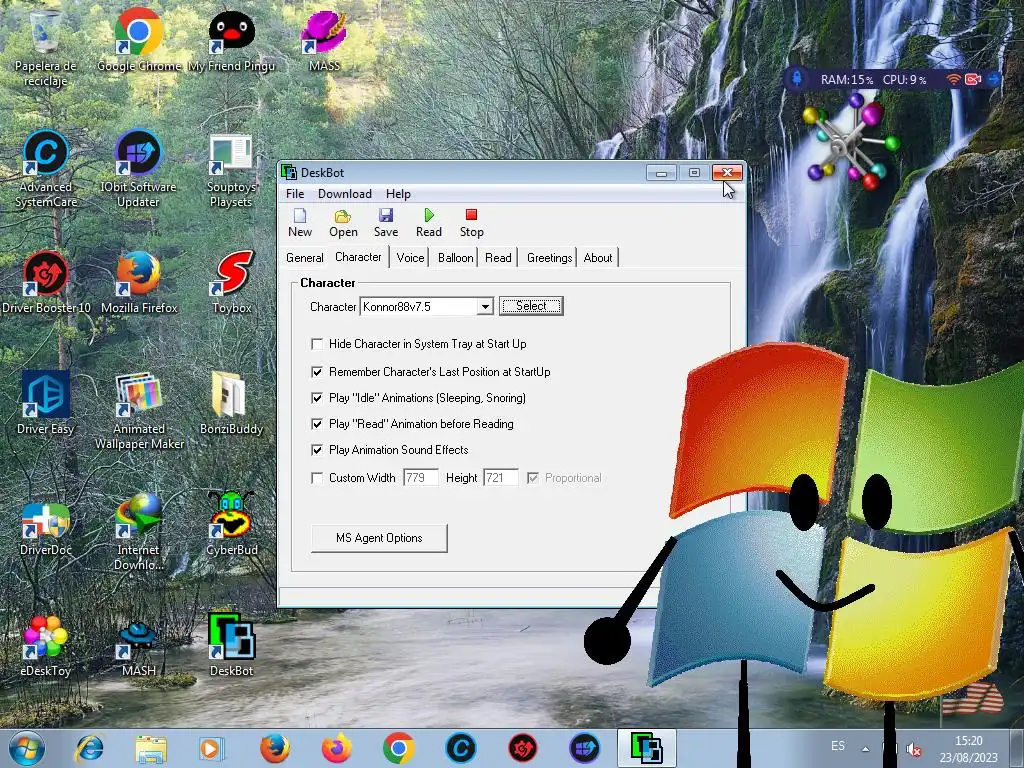
Task: Switch to the Voice tab
Action: point(410,258)
